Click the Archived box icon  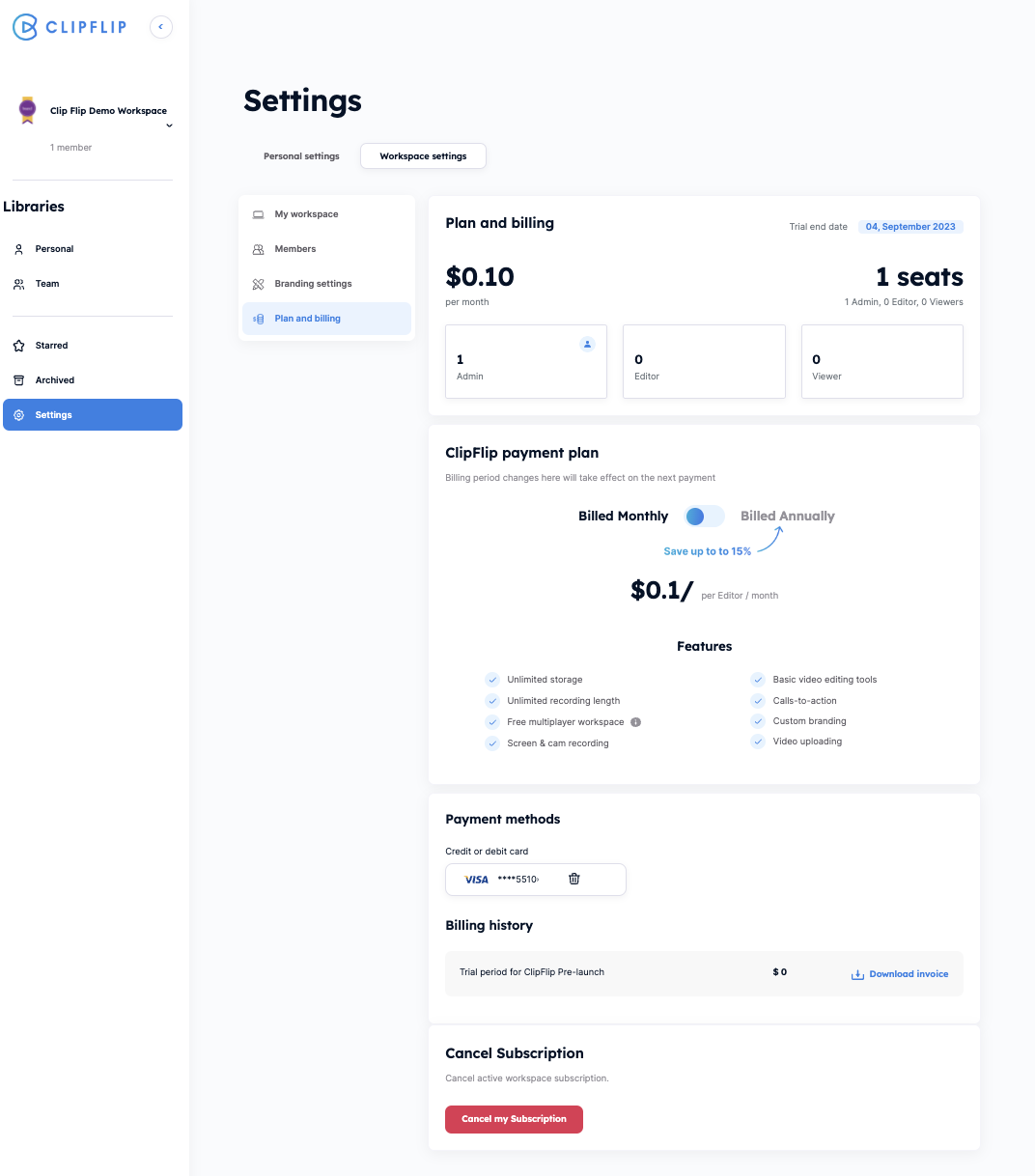coord(18,380)
